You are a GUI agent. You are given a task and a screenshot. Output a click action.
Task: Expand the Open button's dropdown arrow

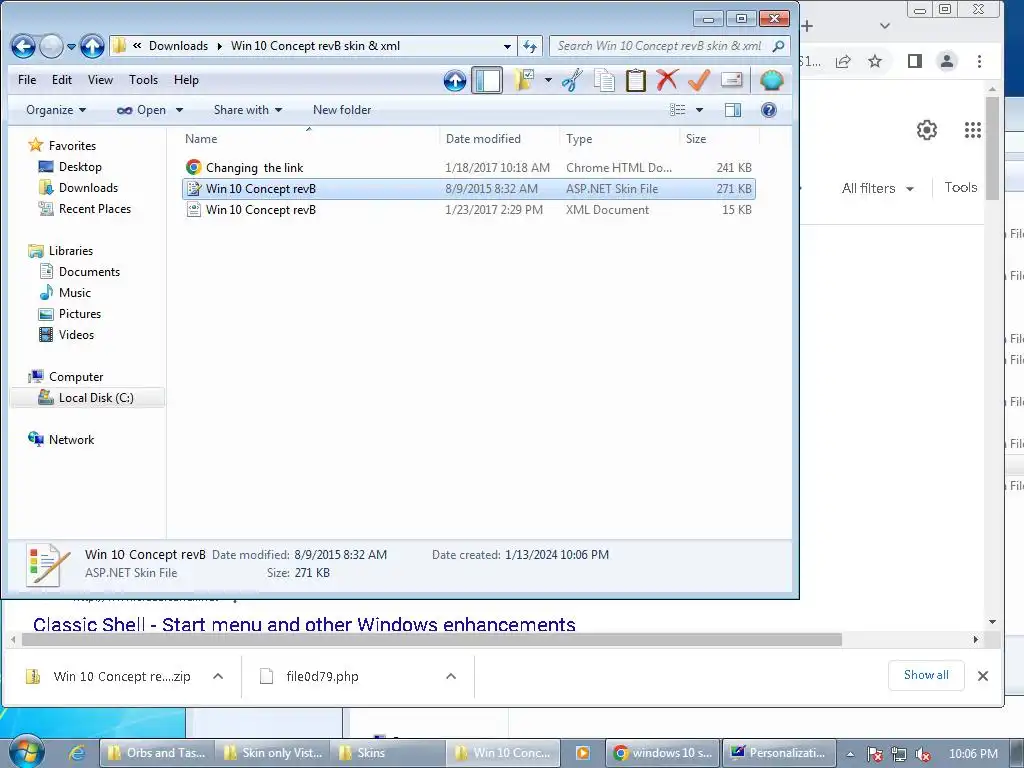(180, 110)
